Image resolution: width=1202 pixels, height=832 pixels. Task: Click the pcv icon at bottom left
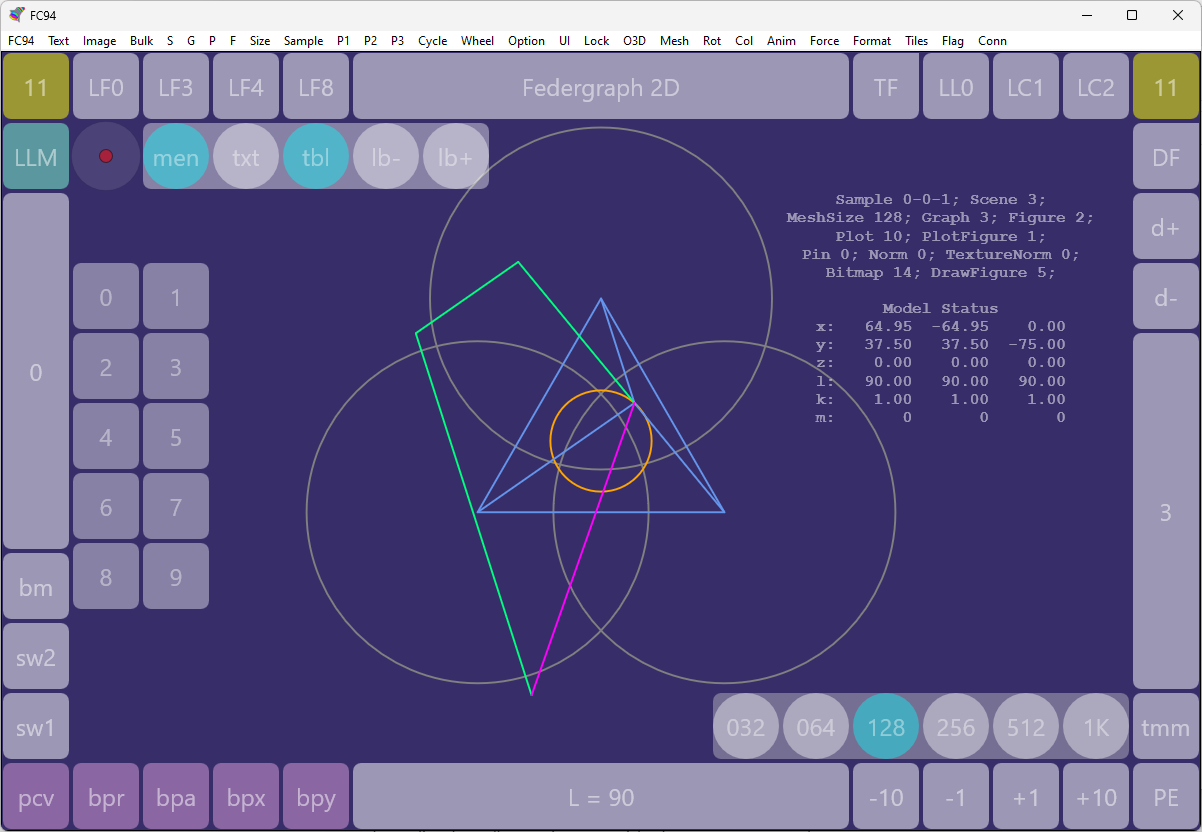(x=35, y=796)
